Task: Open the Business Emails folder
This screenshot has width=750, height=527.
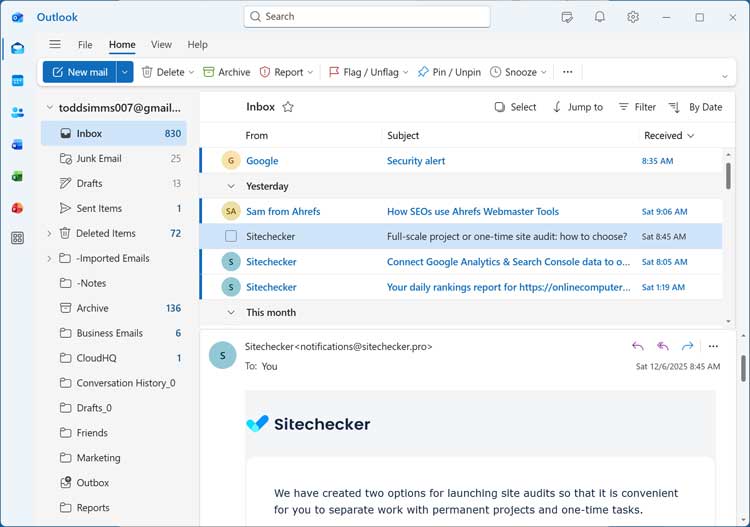Action: click(x=114, y=333)
